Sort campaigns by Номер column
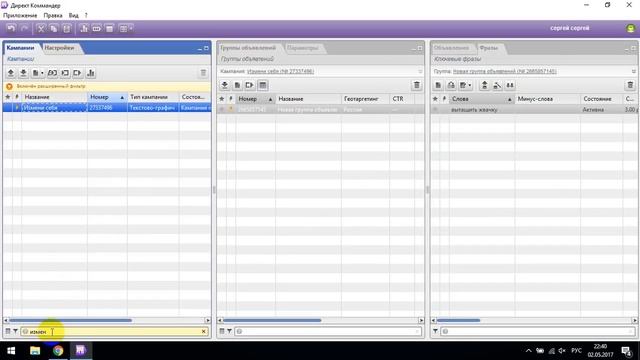This screenshot has height=360, width=640. pyautogui.click(x=107, y=97)
